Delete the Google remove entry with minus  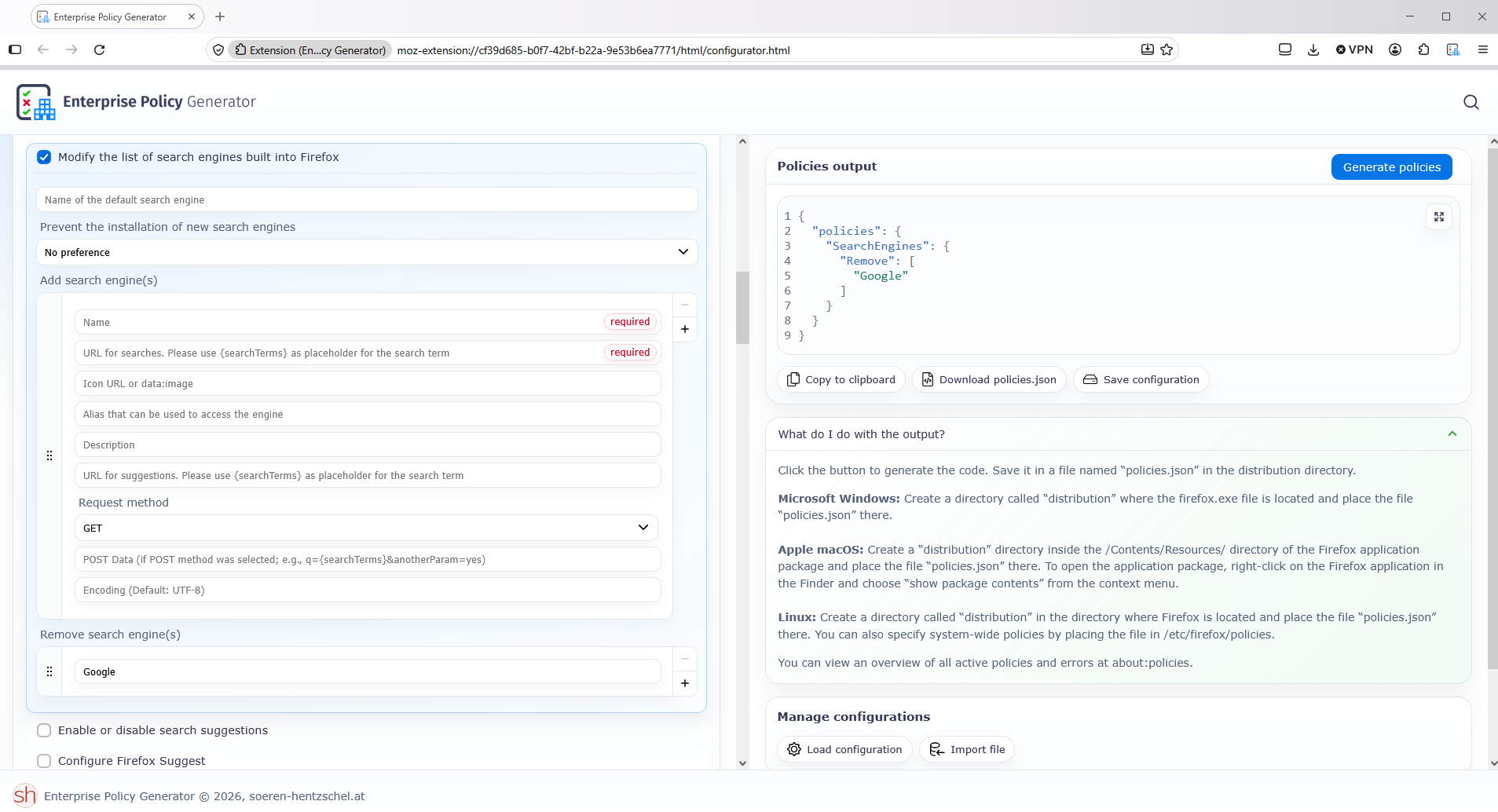[685, 659]
